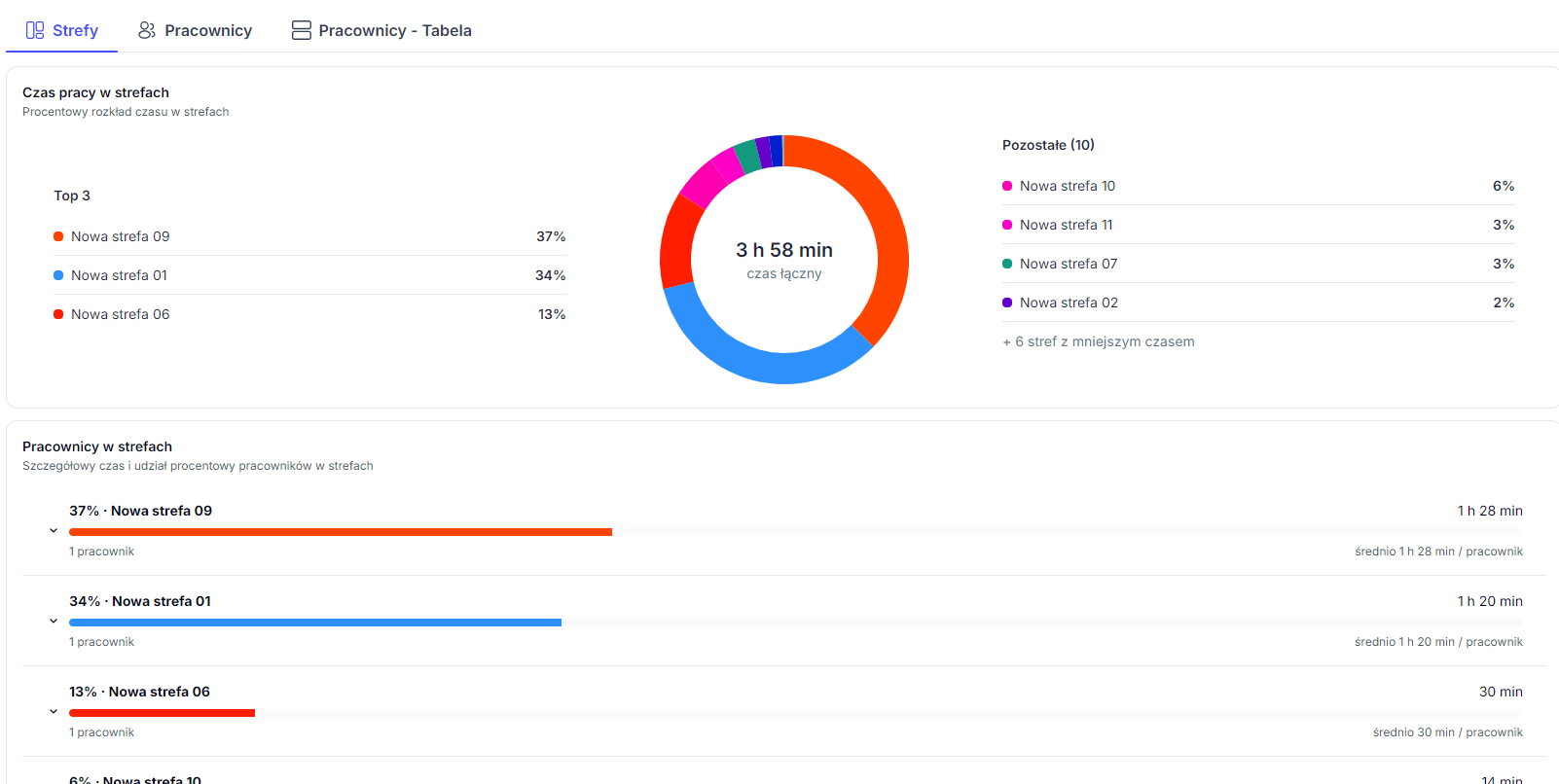Switch to the Pracownicy tab
Image resolution: width=1559 pixels, height=784 pixels.
pos(195,30)
